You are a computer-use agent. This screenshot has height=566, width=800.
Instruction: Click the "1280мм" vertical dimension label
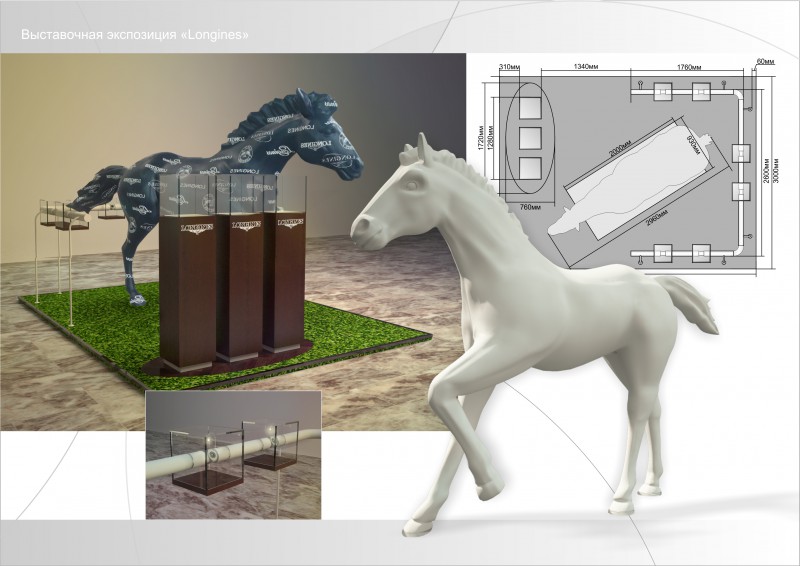(x=491, y=137)
